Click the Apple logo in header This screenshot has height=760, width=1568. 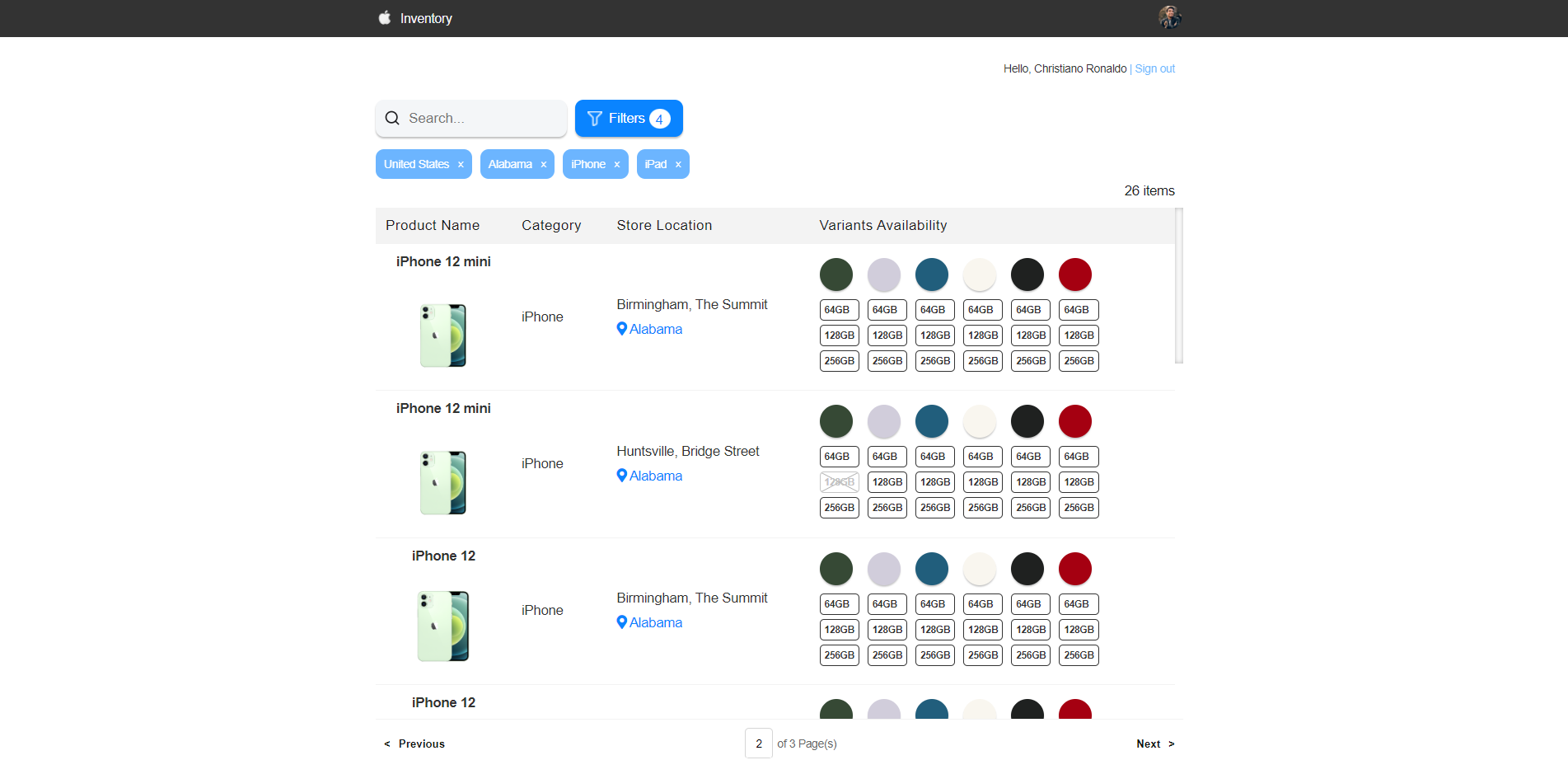385,17
